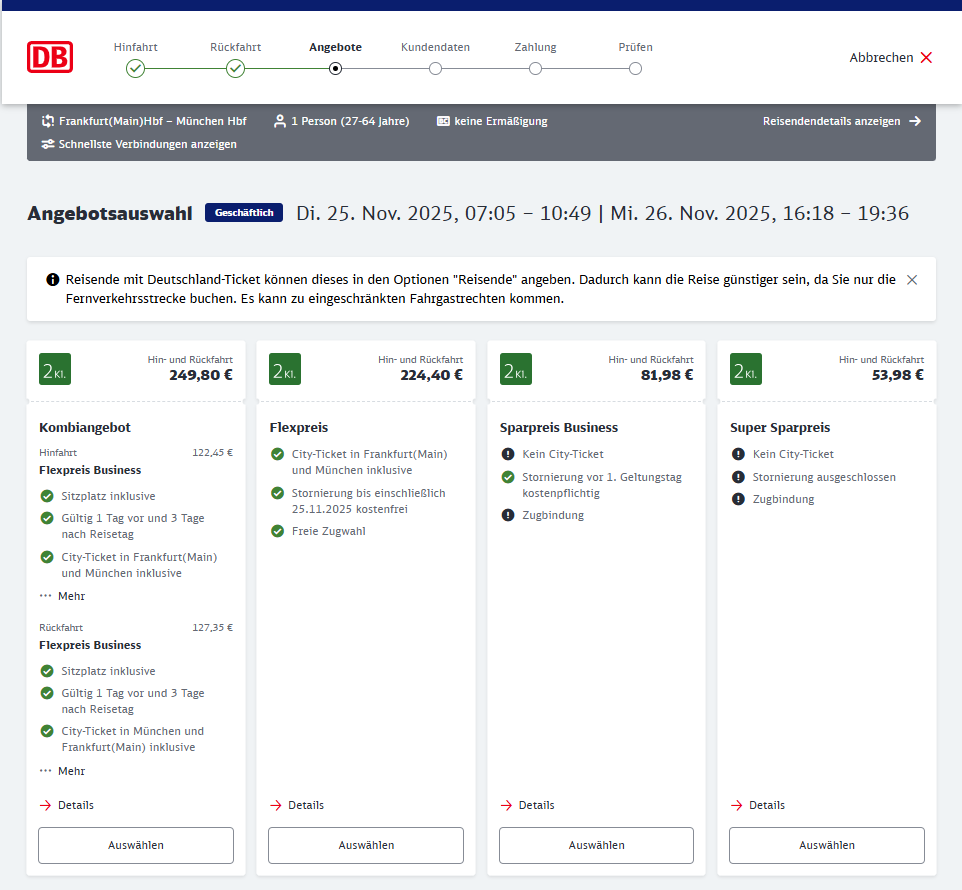Click the discount card icon by keine Ermäßigung

point(443,121)
